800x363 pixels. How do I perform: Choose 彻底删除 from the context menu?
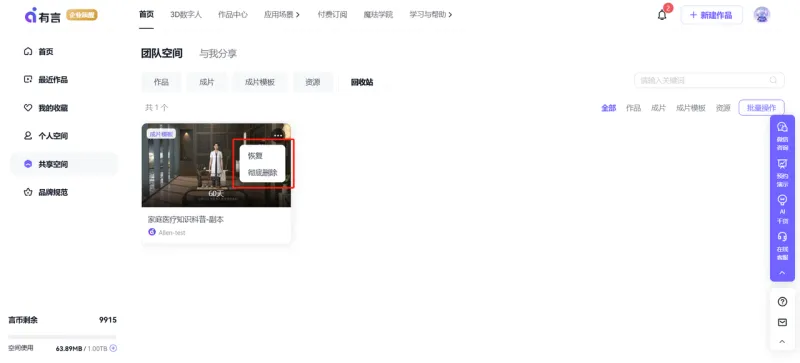pos(262,173)
